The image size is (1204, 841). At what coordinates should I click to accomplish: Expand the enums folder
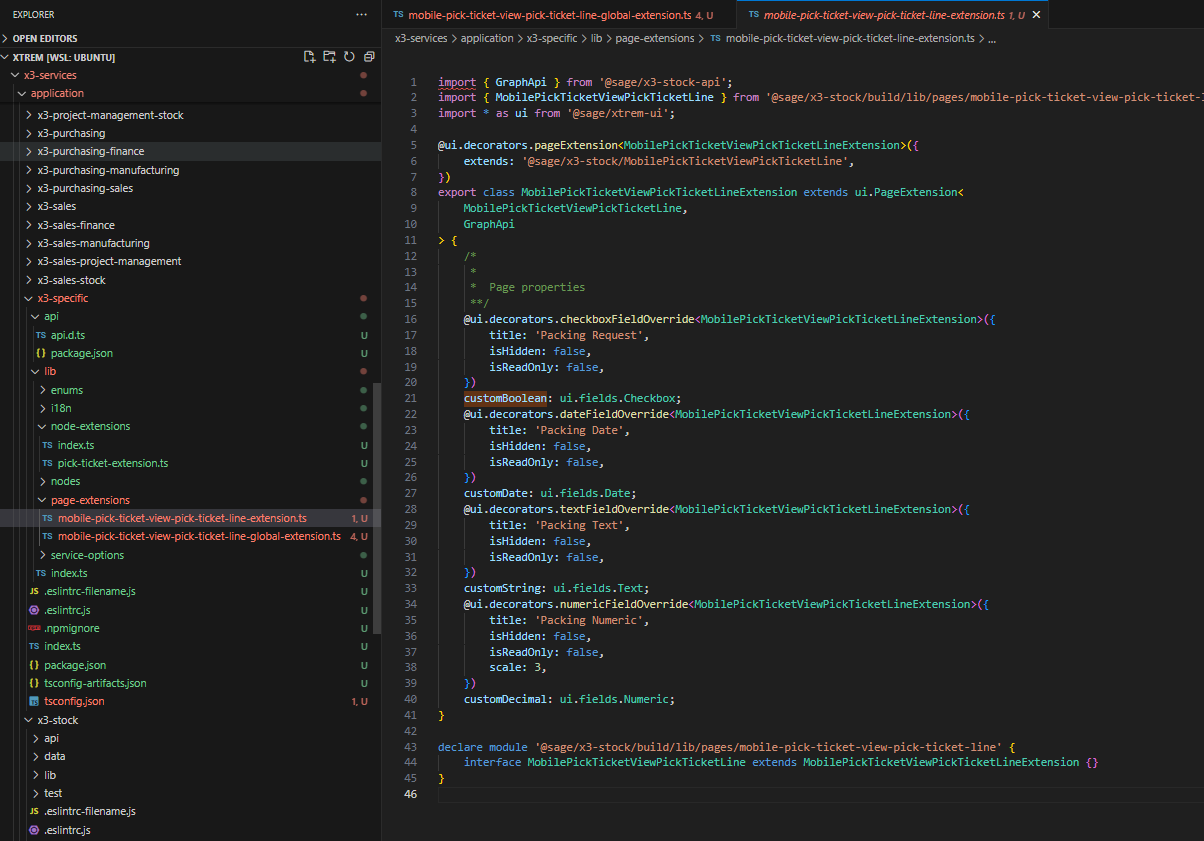pos(42,390)
